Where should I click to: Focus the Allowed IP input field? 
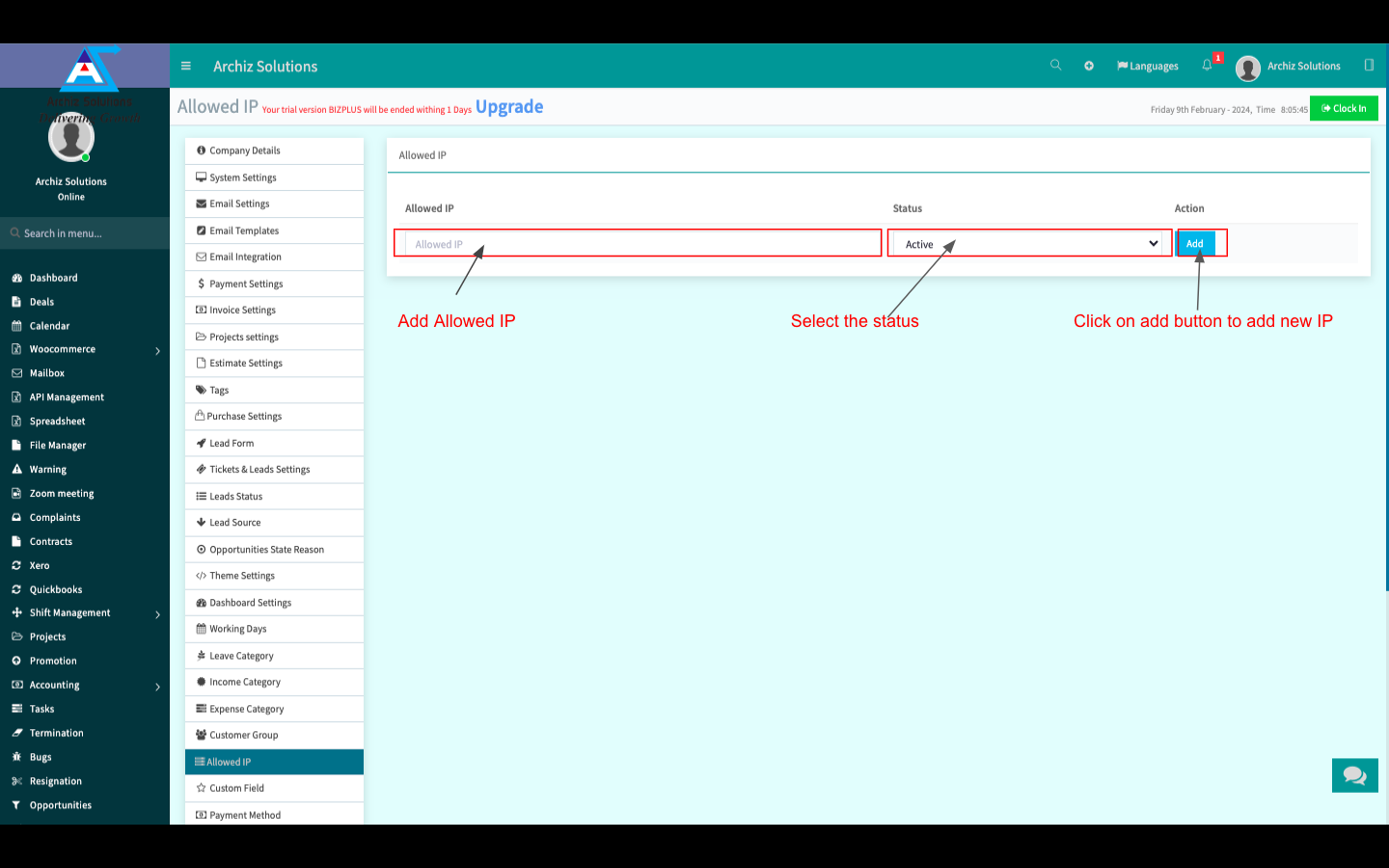[x=640, y=244]
